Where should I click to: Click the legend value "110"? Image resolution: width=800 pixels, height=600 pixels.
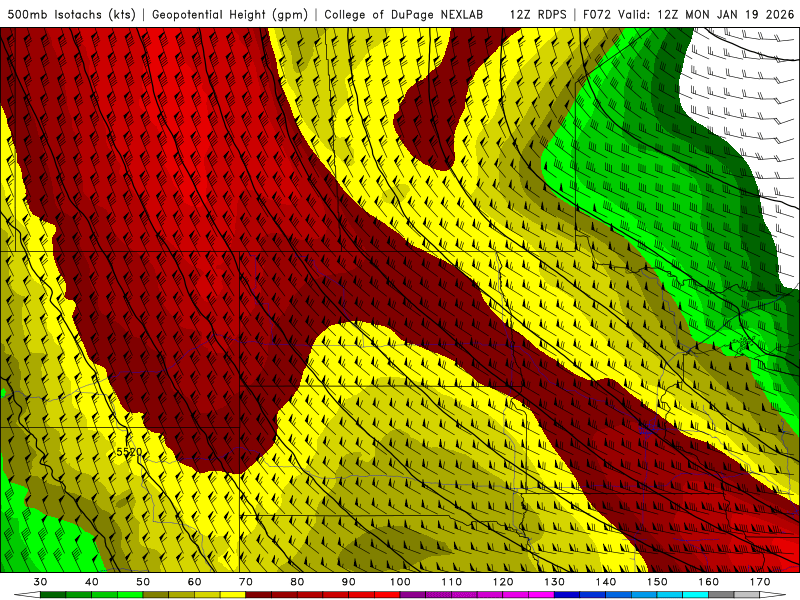452,582
